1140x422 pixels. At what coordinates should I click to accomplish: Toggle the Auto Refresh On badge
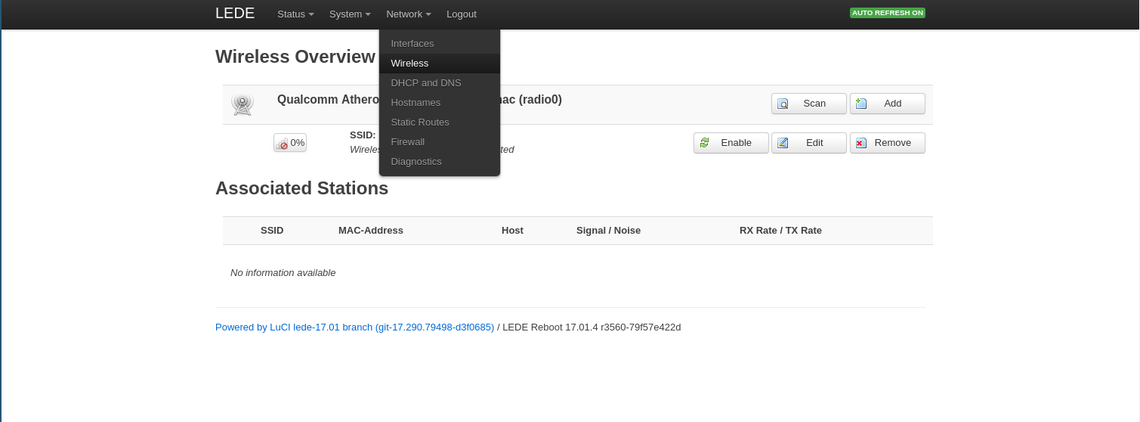[x=887, y=13]
